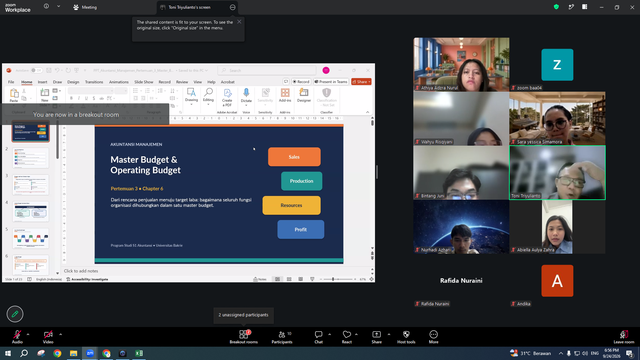This screenshot has height=360, width=640.
Task: Click Present in Teams button
Action: [331, 82]
